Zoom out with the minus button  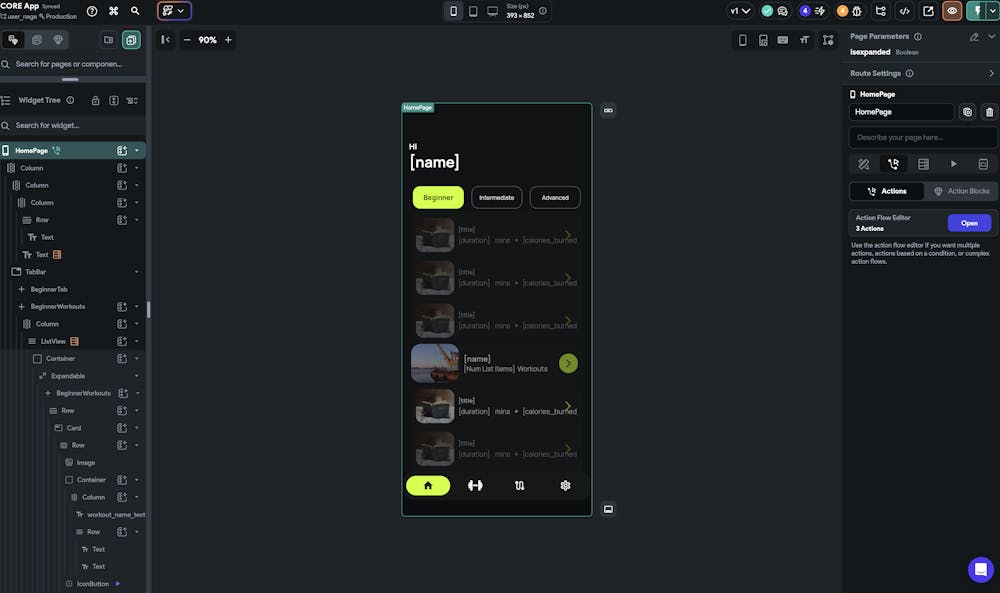187,40
